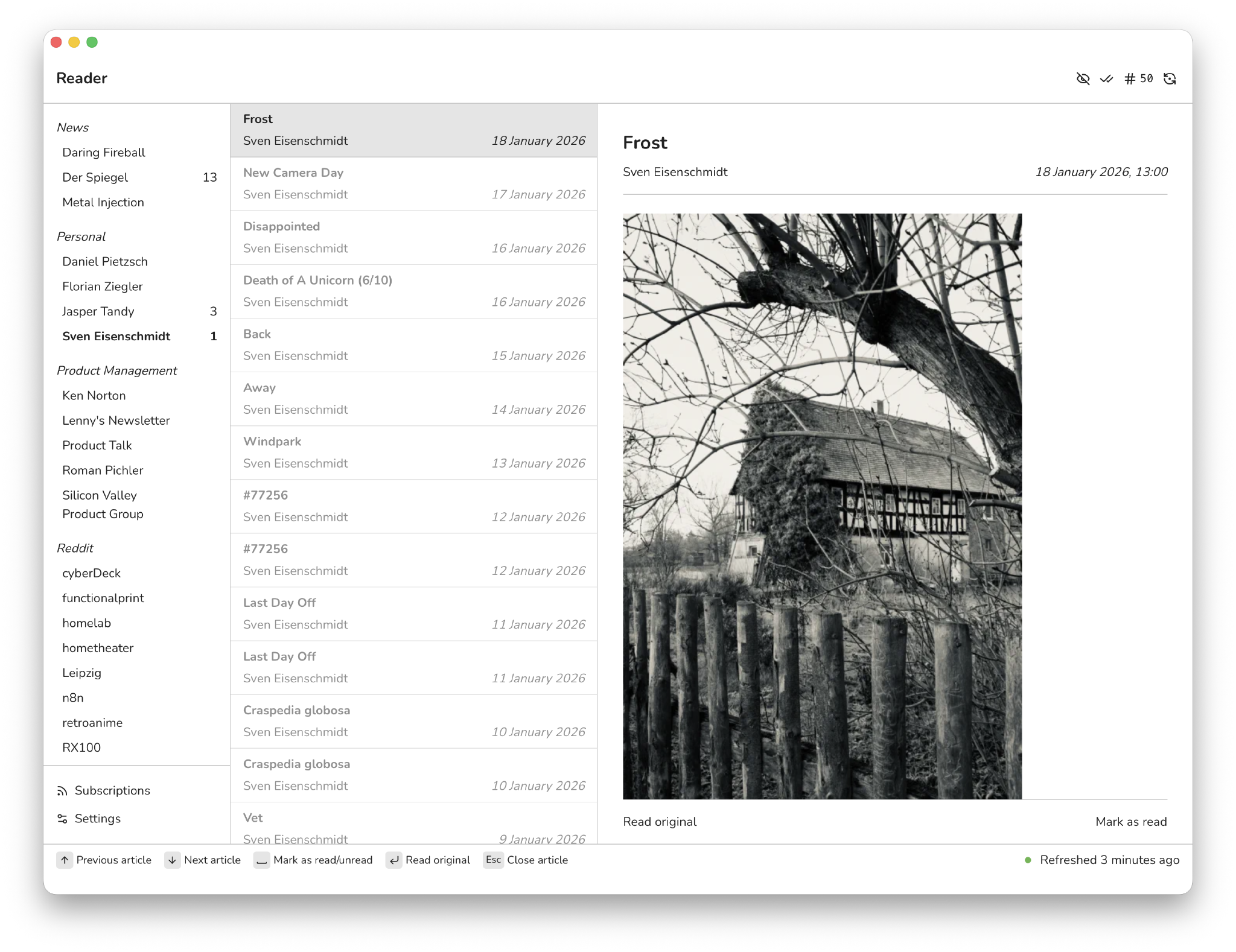Click the enter-key Read original shortcut icon

pos(394,860)
